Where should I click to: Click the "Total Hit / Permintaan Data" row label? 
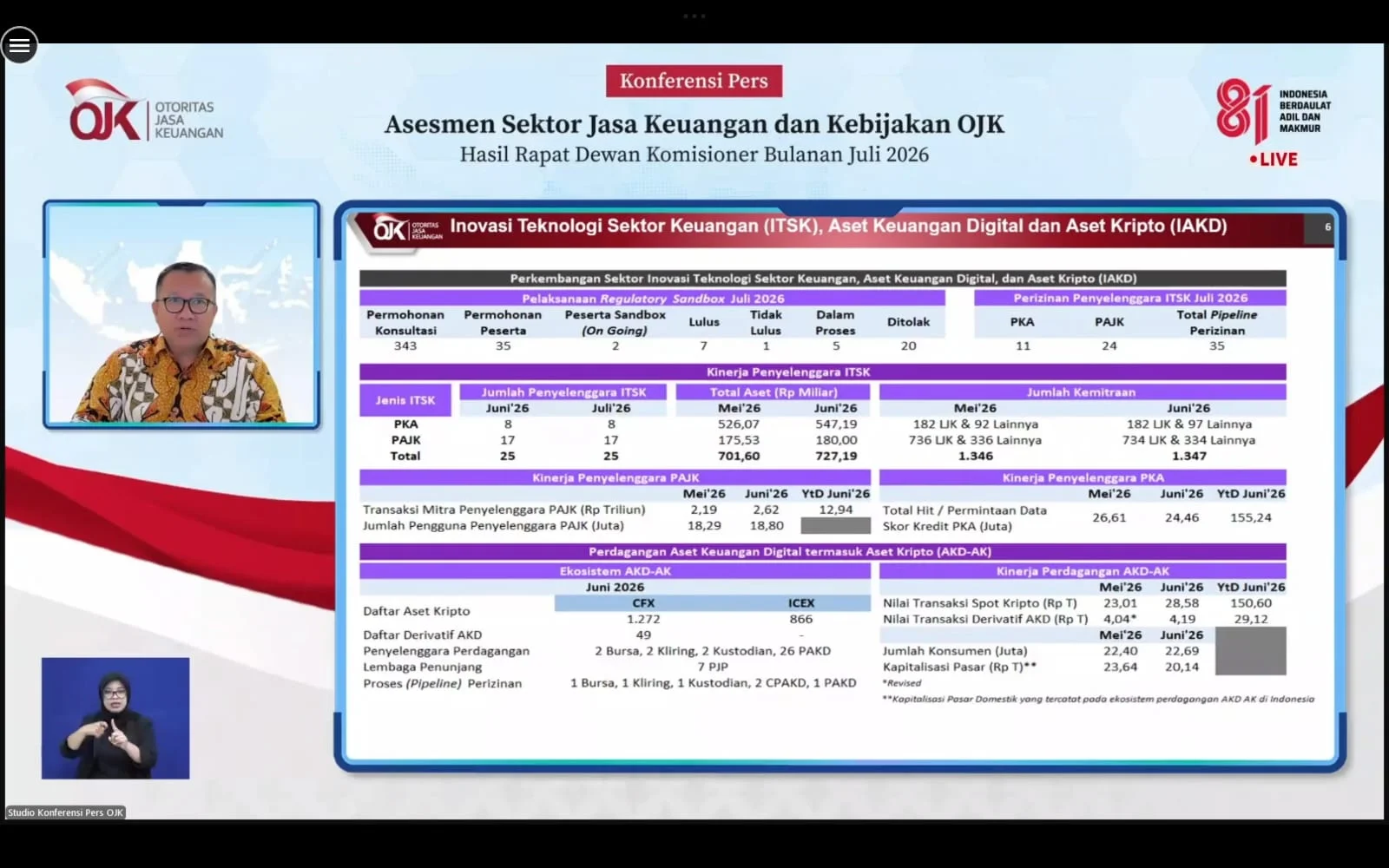point(964,510)
